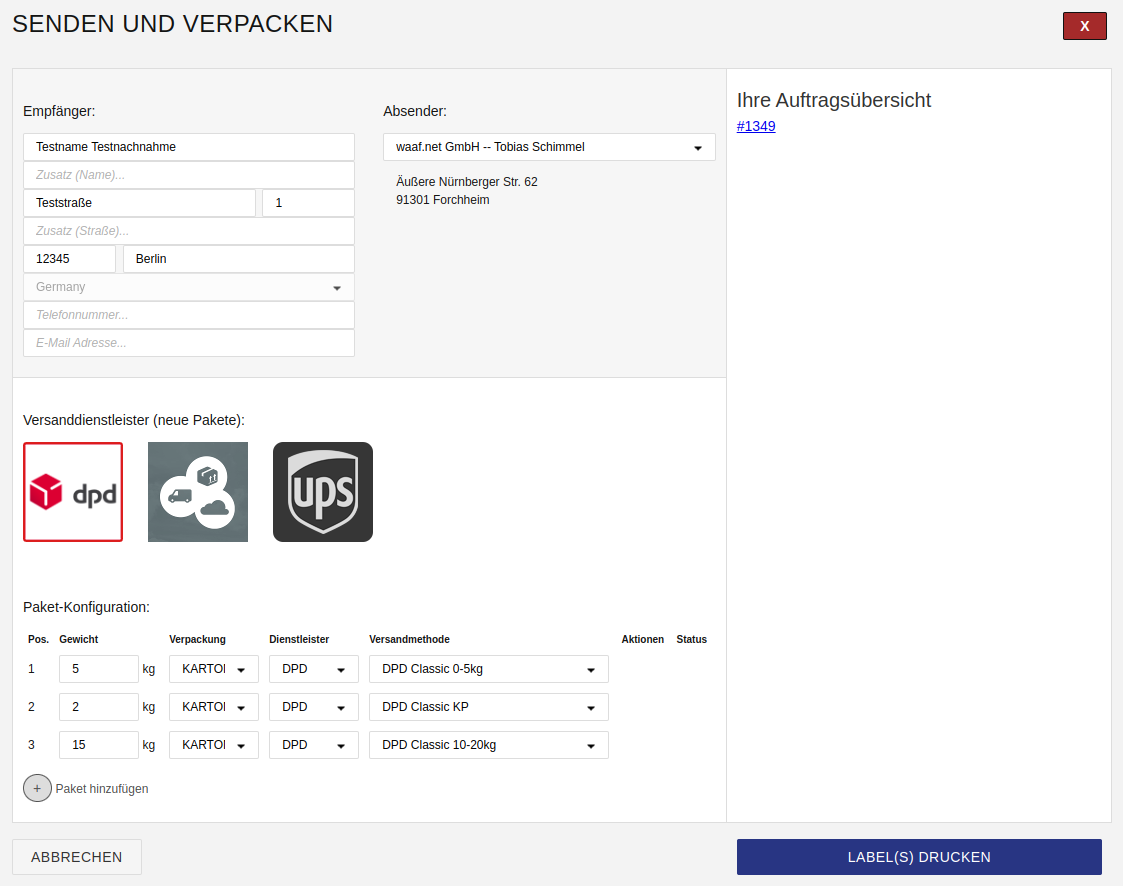The image size is (1123, 886).
Task: Edit the postal code field 12345
Action: pyautogui.click(x=69, y=259)
